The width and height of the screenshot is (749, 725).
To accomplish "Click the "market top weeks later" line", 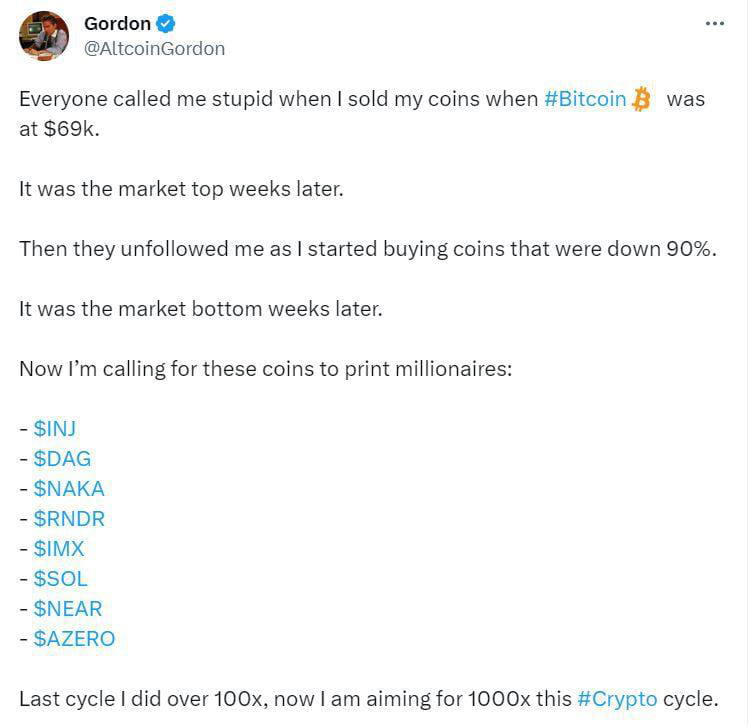I will click(x=181, y=189).
